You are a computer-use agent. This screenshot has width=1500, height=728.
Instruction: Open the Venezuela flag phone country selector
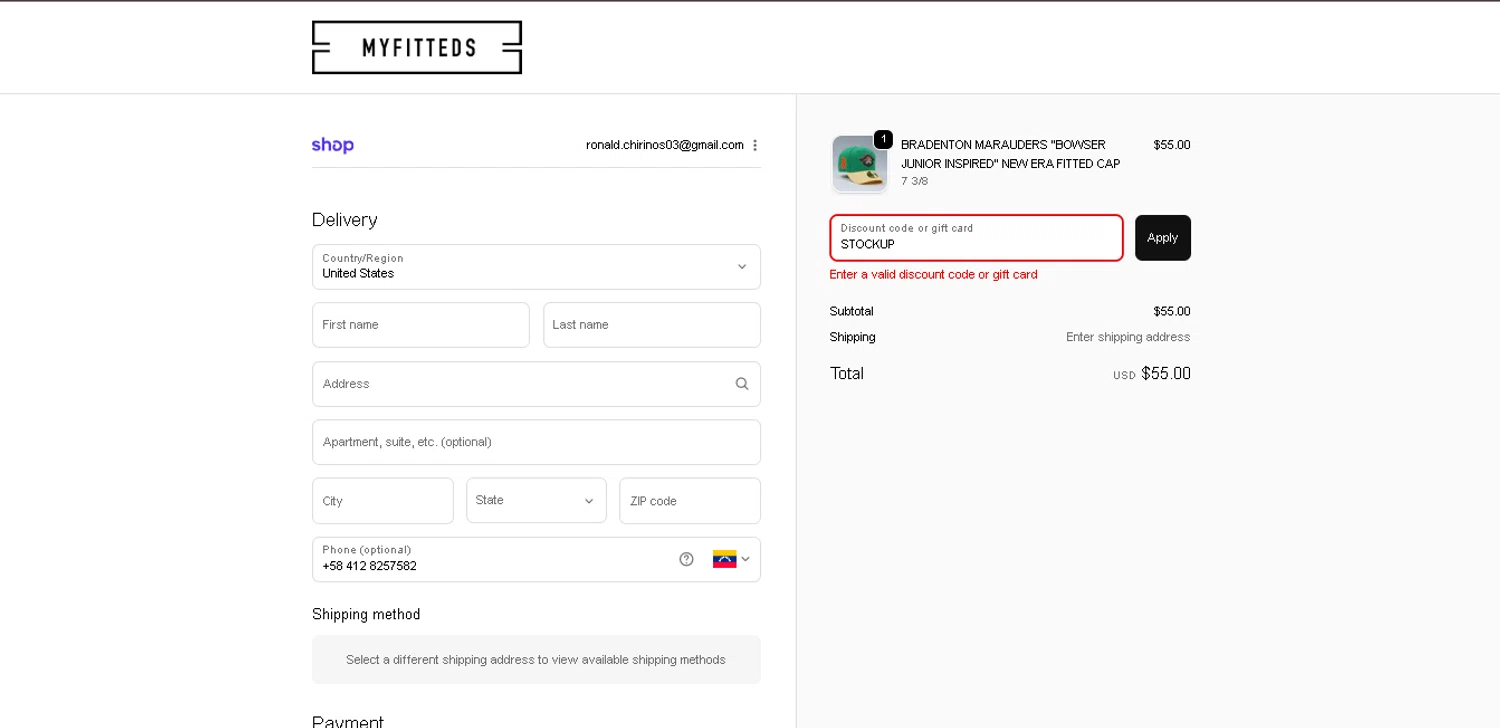point(731,559)
